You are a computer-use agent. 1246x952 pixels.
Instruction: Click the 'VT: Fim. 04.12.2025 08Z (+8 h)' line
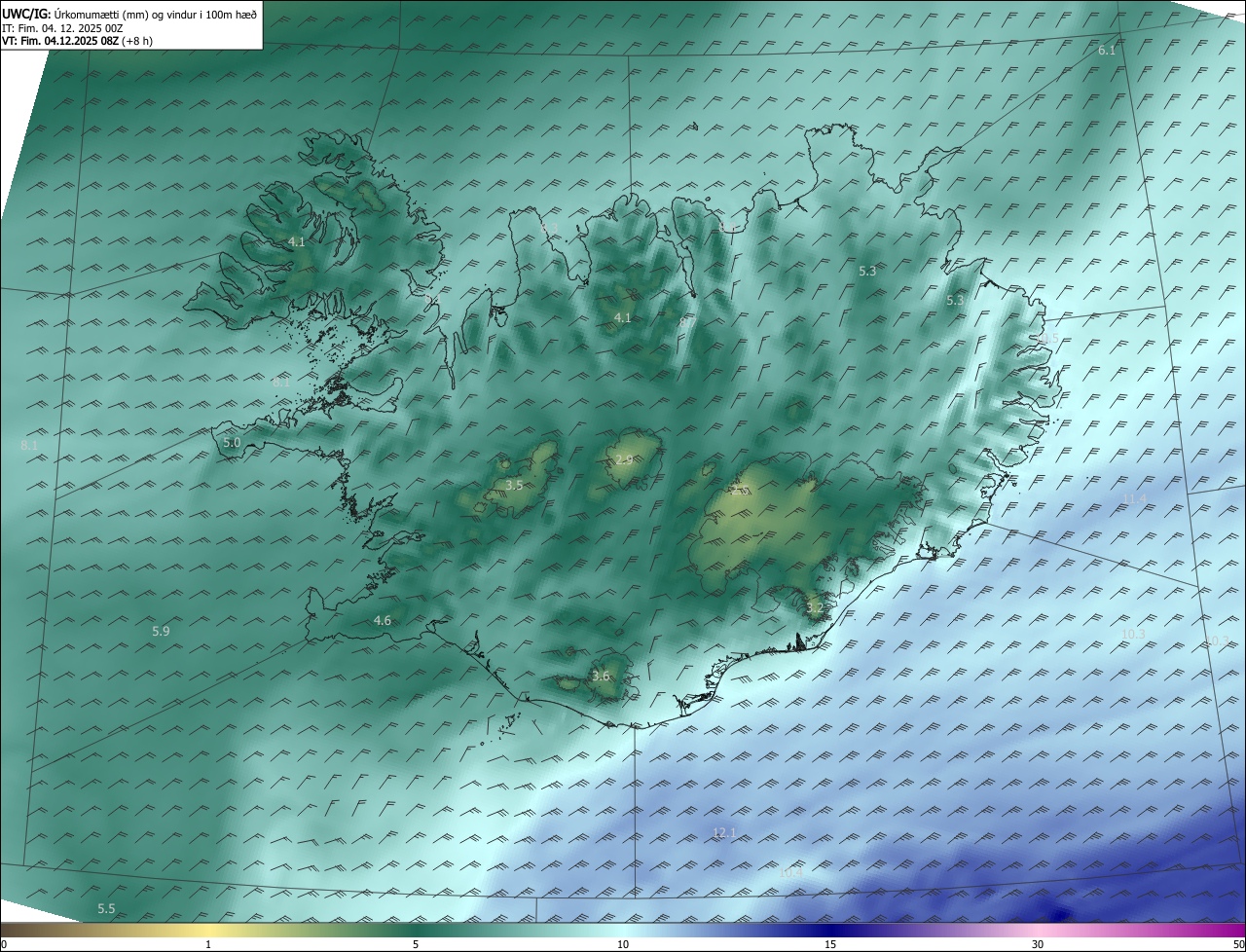tap(77, 41)
